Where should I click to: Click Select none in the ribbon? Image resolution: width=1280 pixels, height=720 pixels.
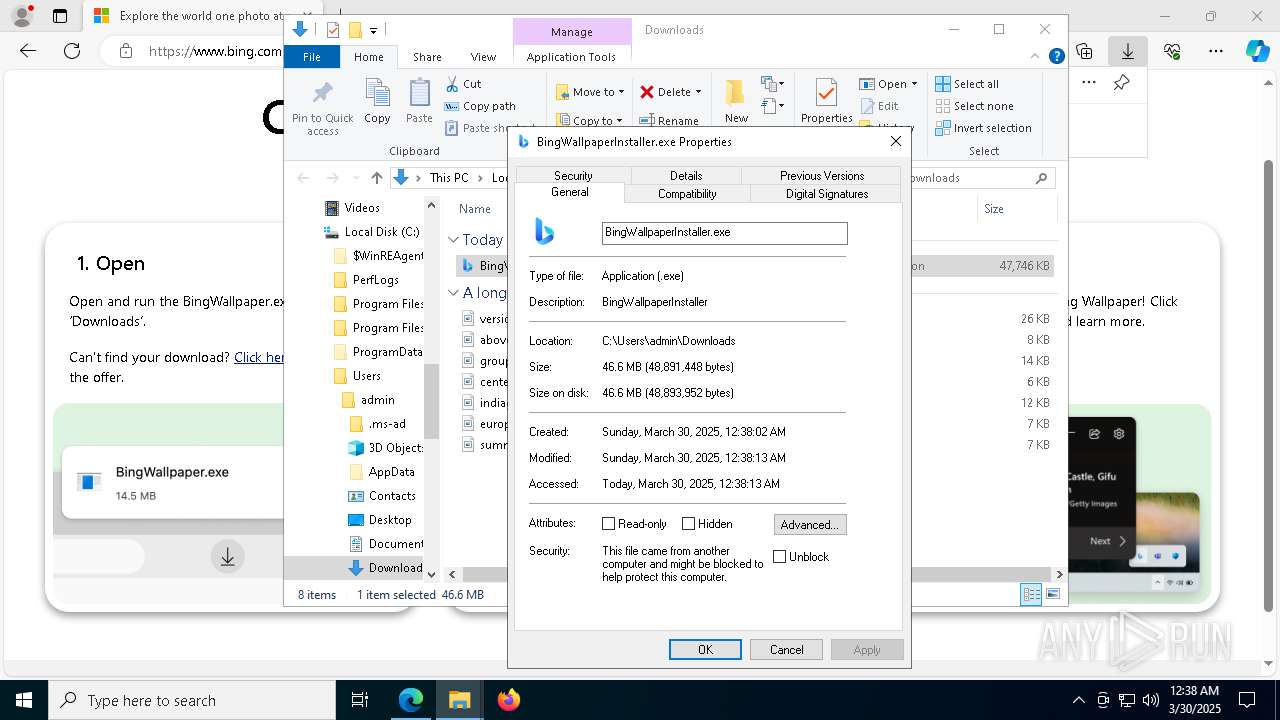click(974, 106)
